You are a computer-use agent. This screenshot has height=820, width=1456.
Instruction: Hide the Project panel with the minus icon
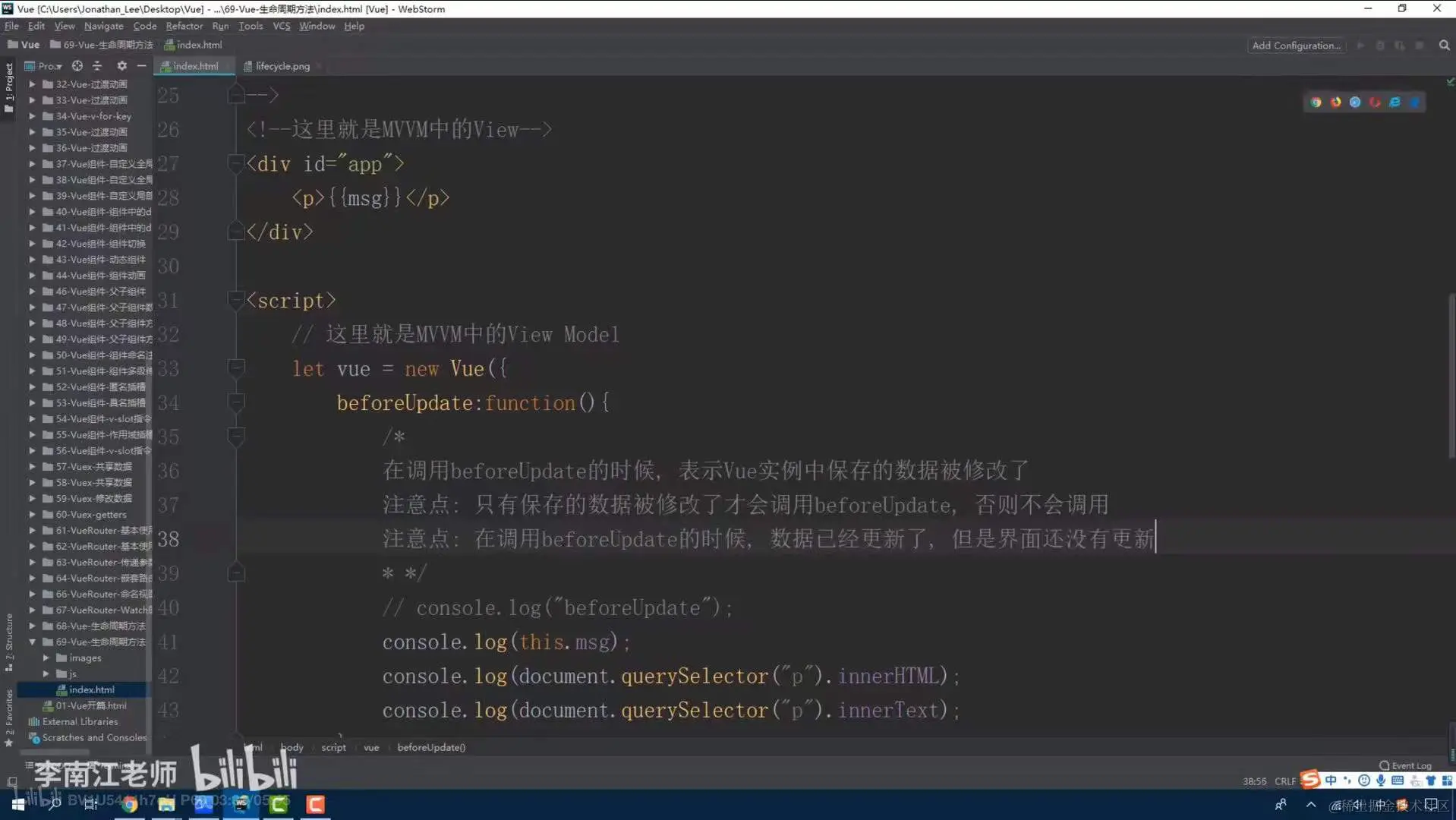tap(141, 66)
